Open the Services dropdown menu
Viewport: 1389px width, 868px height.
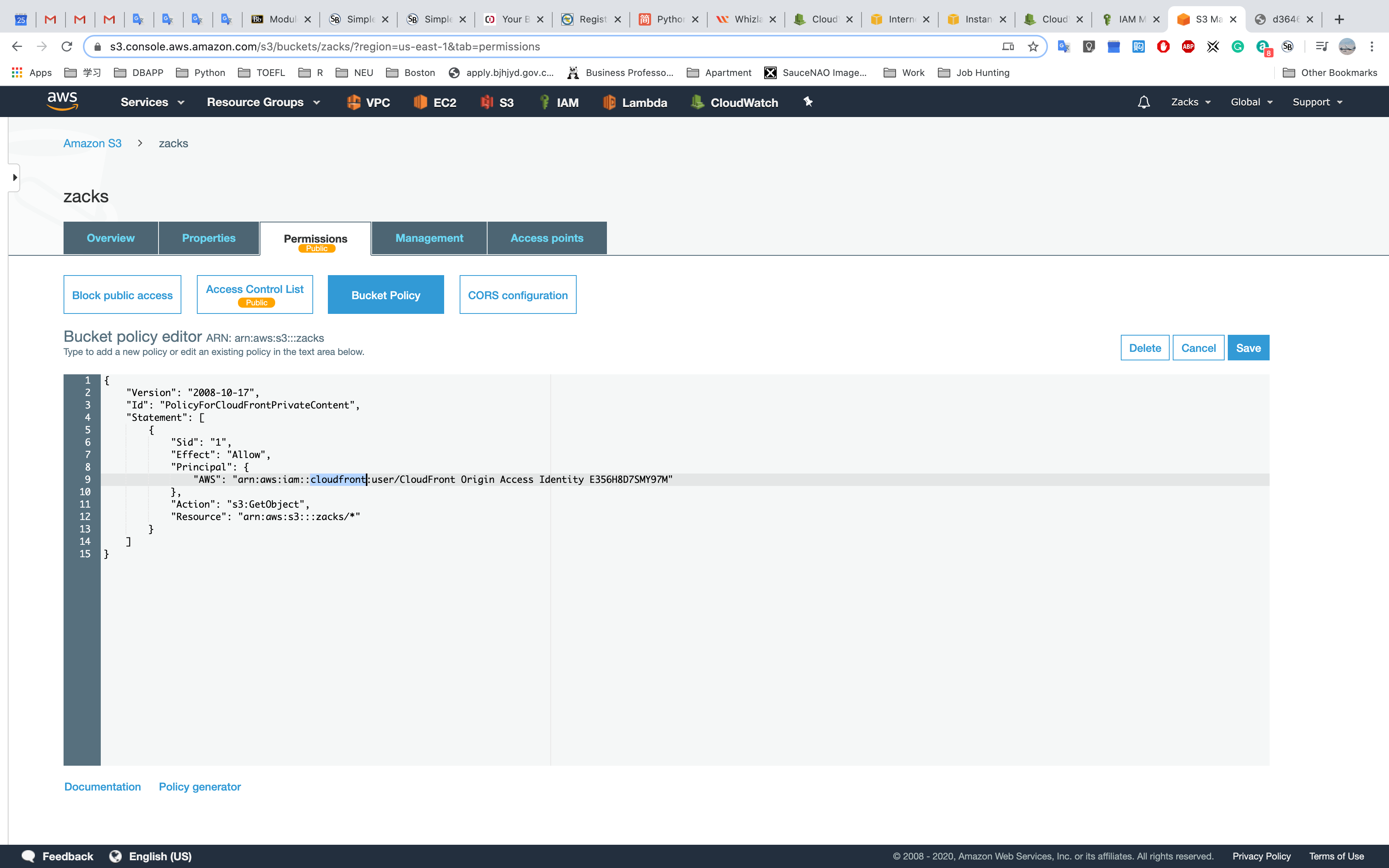[152, 102]
